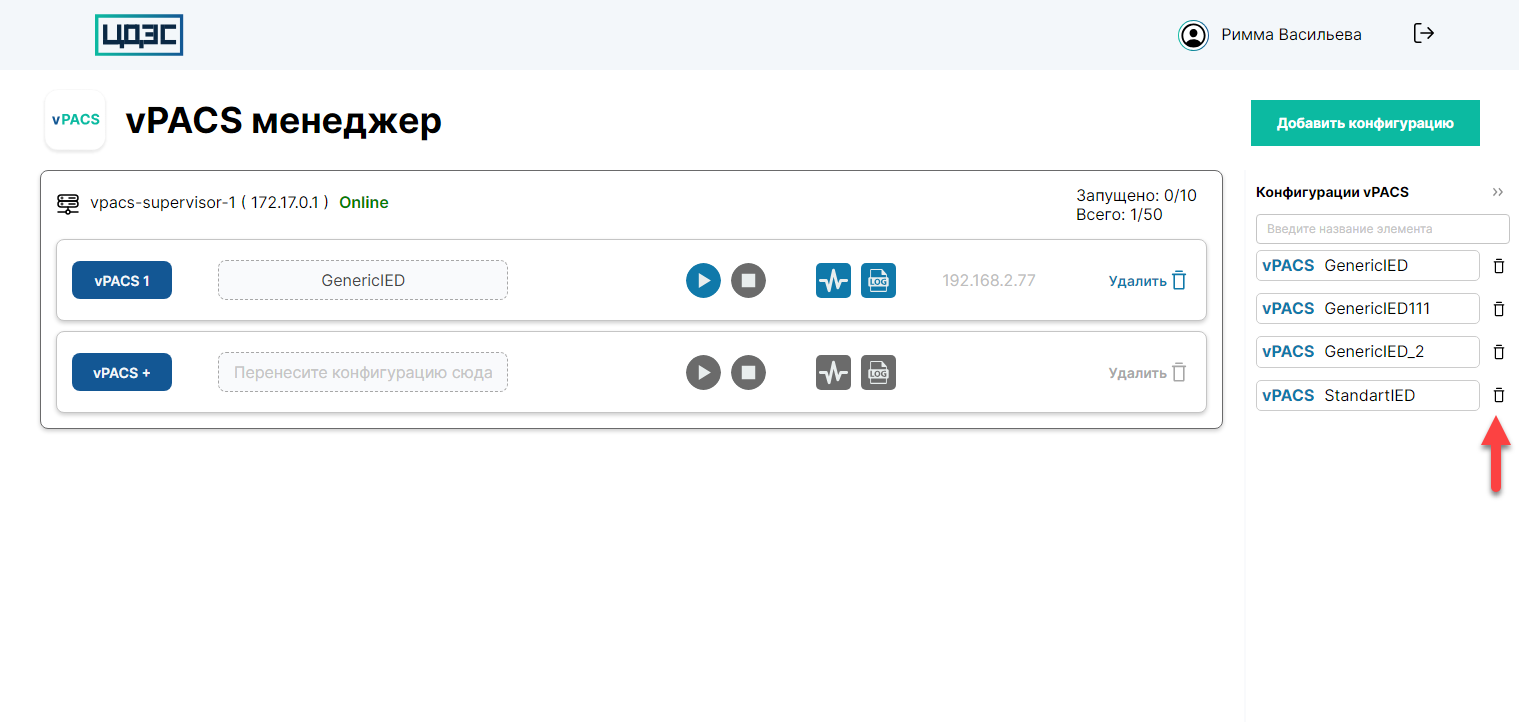Click the vPACS 1 button
Screen dimensions: 1519x722
point(122,281)
